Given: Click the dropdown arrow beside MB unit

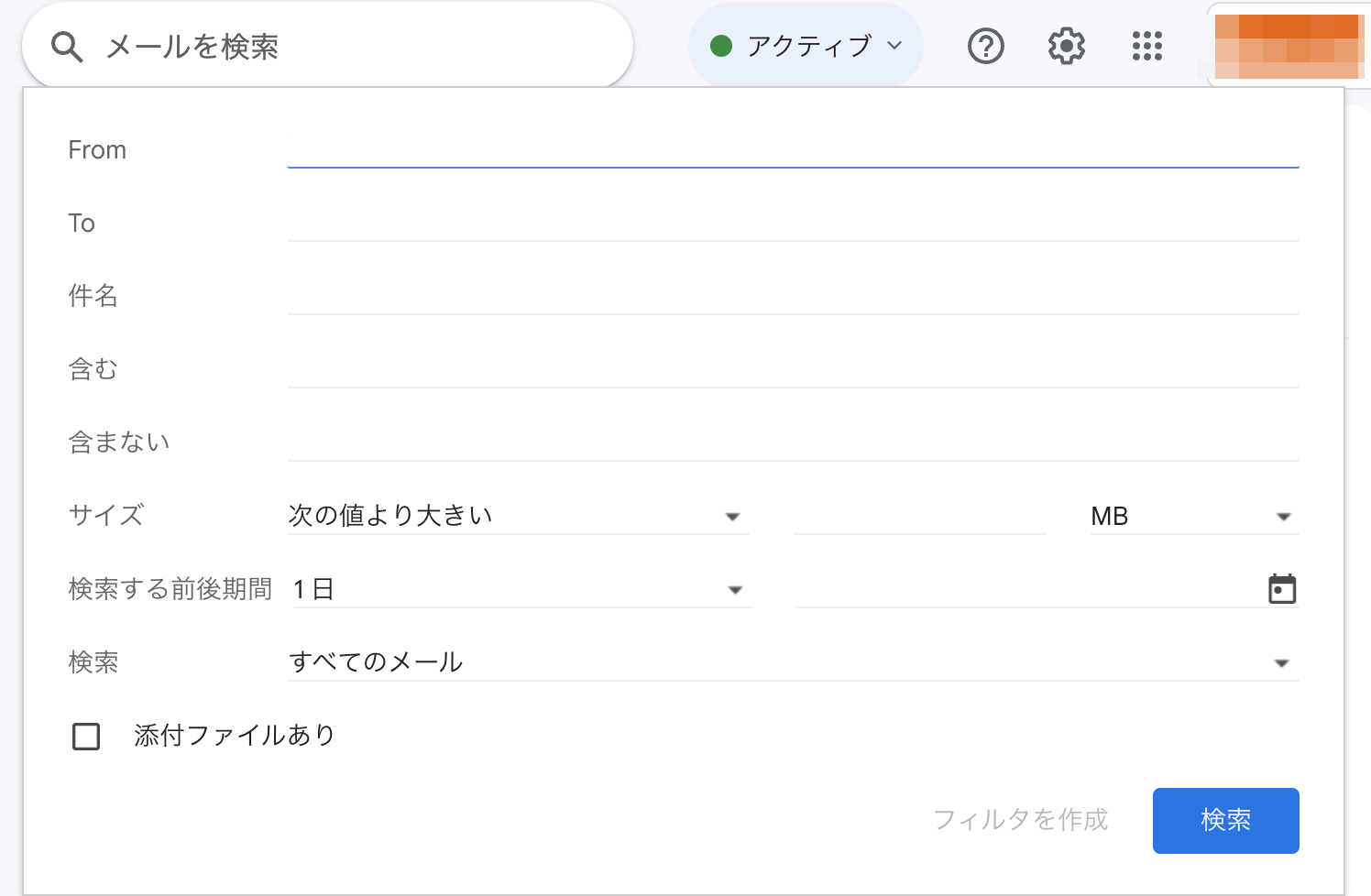Looking at the screenshot, I should click(1282, 516).
